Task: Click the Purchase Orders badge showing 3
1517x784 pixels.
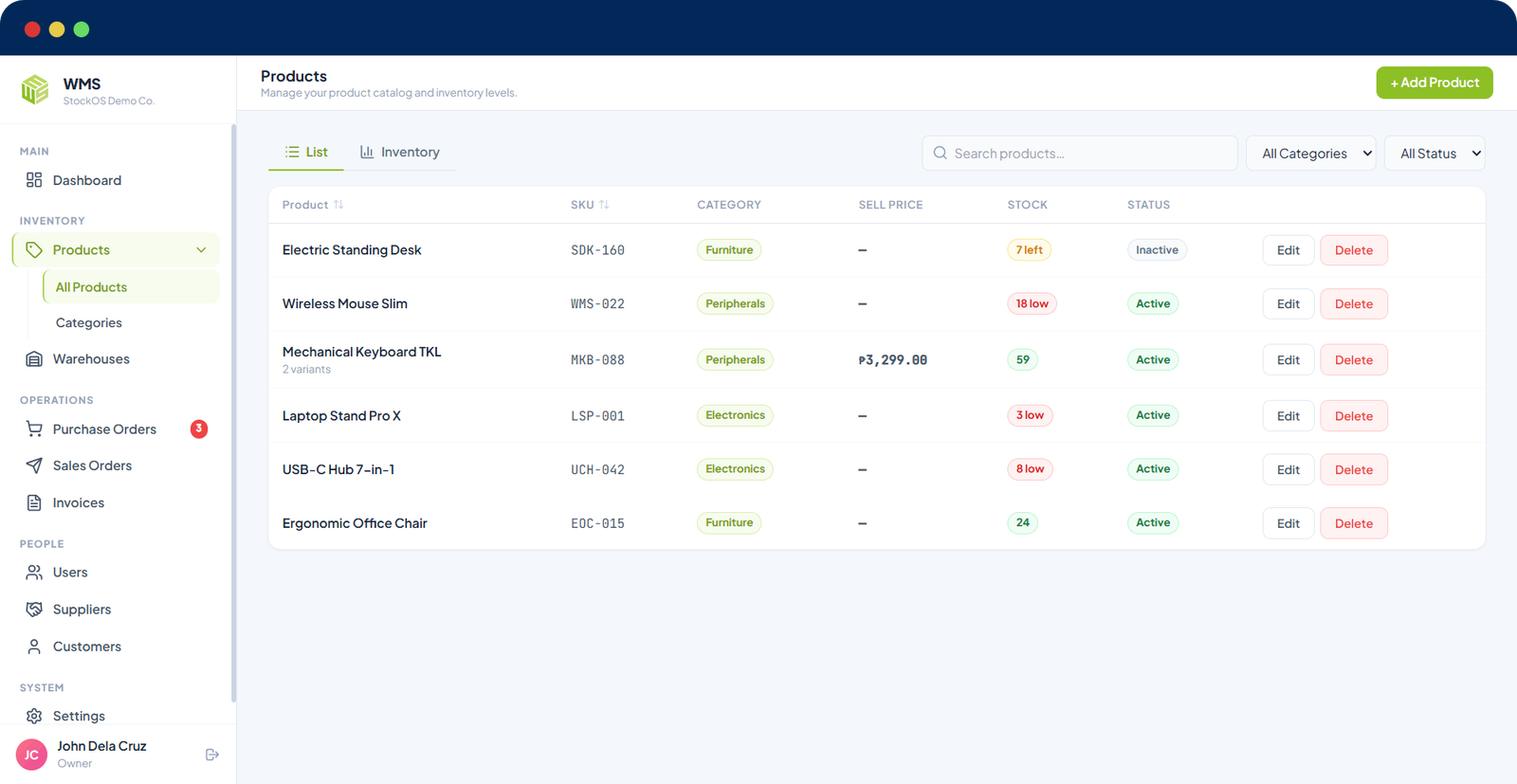Action: 199,428
